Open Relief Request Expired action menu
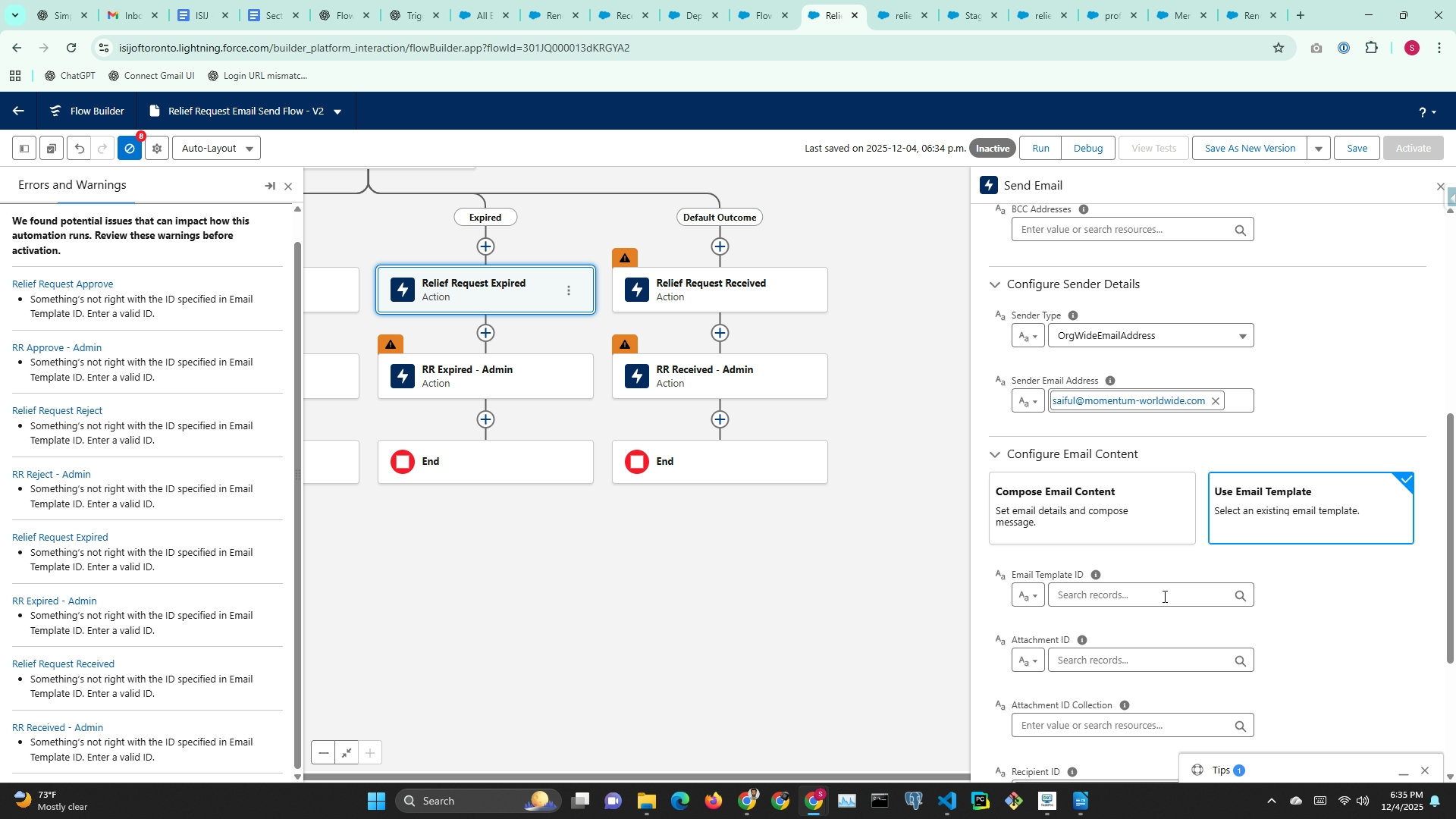The image size is (1456, 819). click(569, 290)
